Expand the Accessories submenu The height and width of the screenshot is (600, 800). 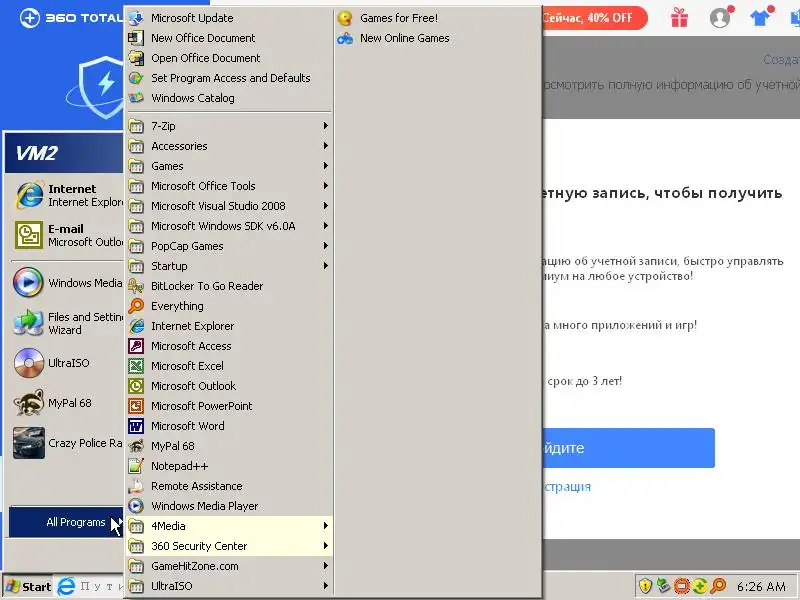[230, 145]
